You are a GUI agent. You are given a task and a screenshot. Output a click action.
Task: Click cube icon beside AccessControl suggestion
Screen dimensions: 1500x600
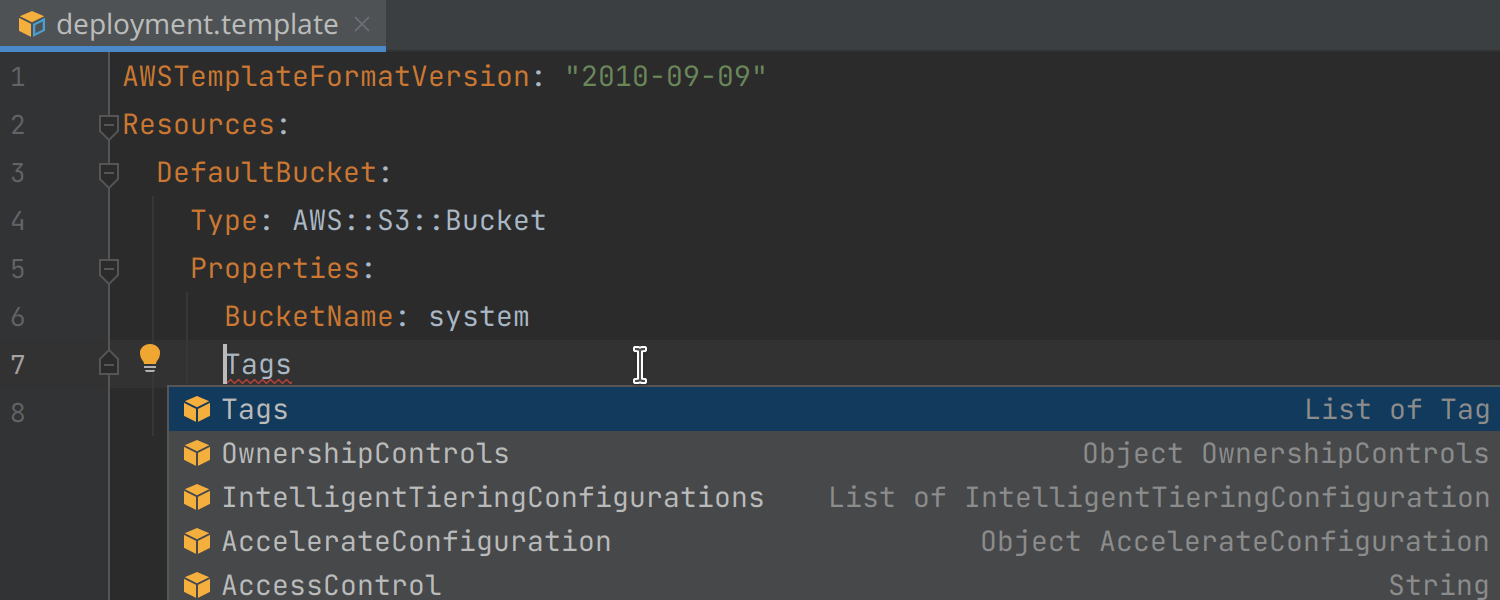tap(197, 584)
